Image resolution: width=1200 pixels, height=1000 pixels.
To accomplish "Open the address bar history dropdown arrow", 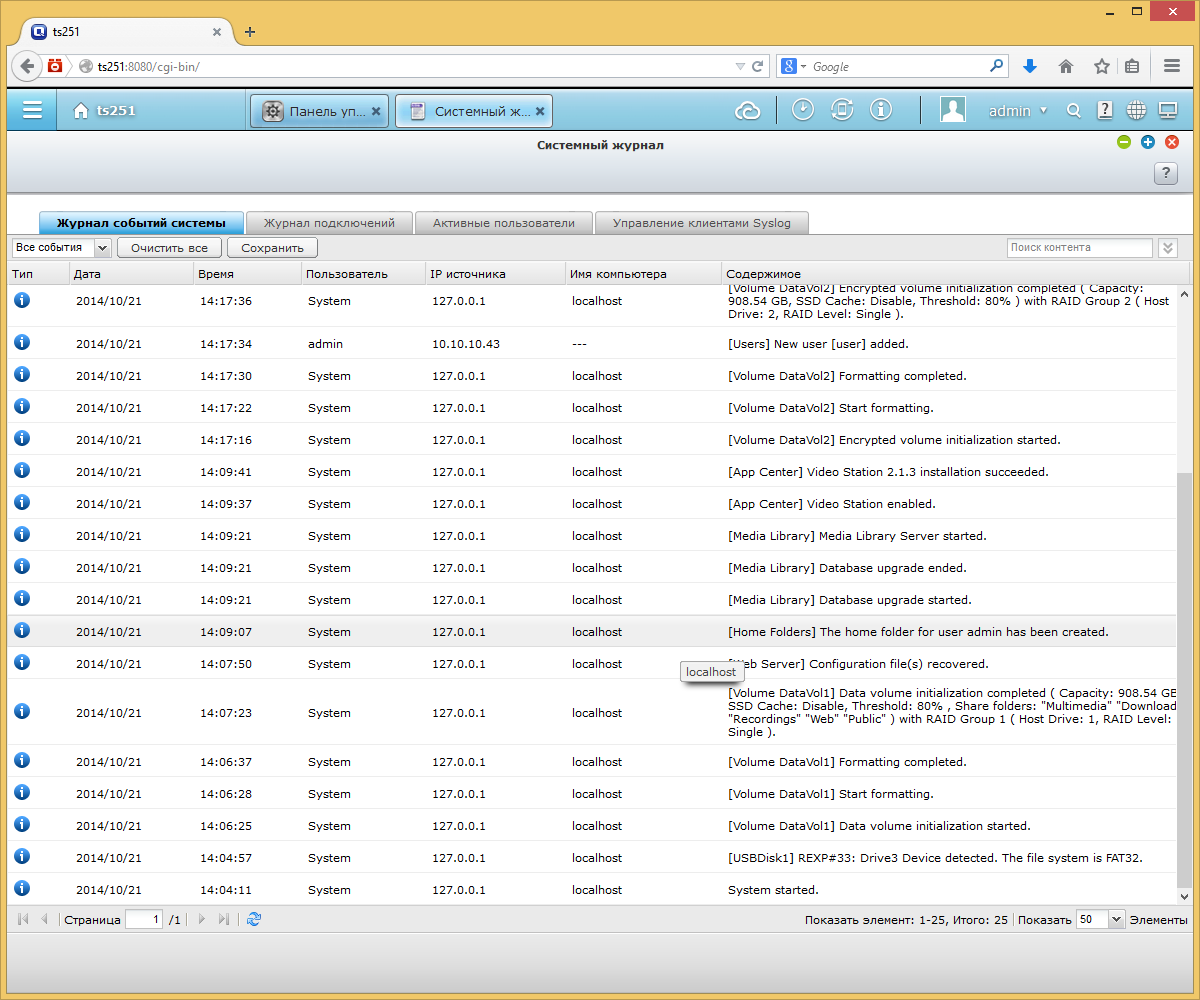I will (740, 66).
